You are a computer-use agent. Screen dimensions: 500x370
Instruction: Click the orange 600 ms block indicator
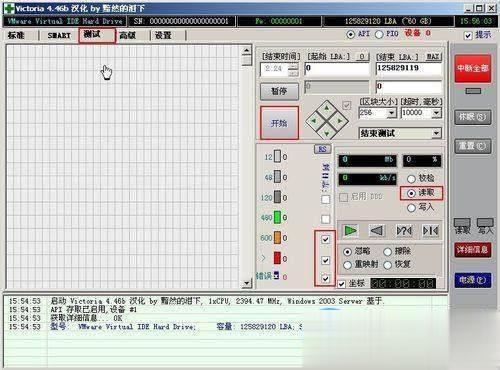(277, 238)
